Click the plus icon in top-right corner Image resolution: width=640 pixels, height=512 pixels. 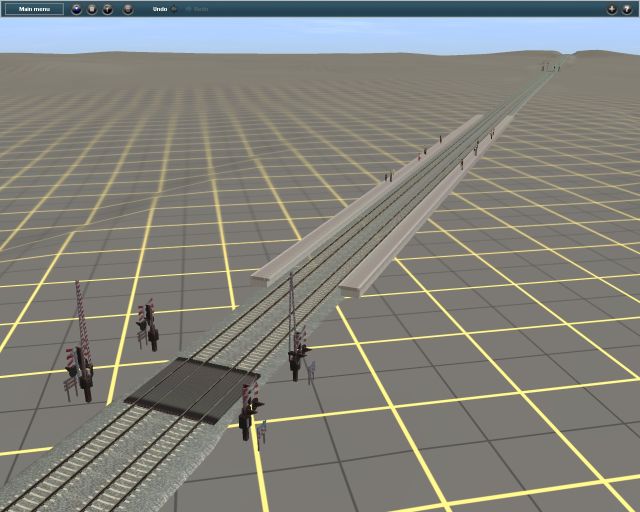pos(611,9)
